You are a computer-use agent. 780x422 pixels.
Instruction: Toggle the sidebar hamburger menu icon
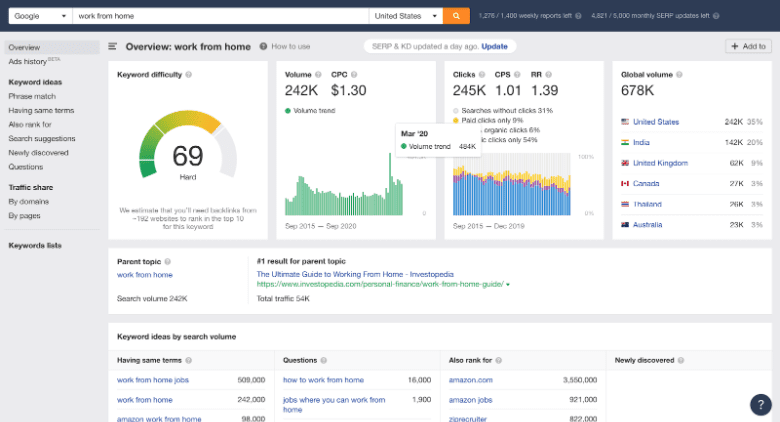click(x=112, y=46)
